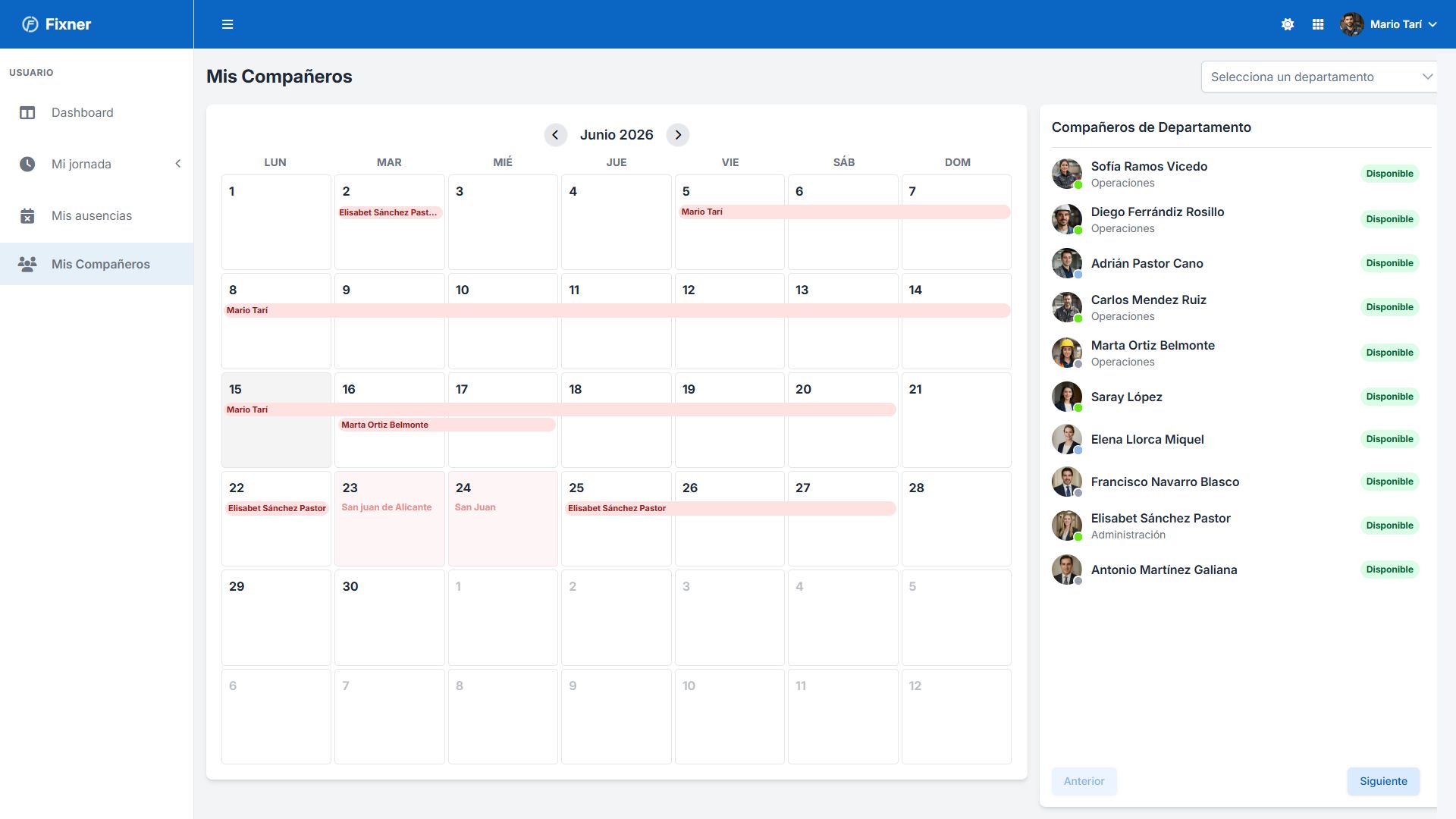This screenshot has width=1456, height=819.
Task: Click Antonio Martínez Galiana's avatar
Action: click(1067, 570)
